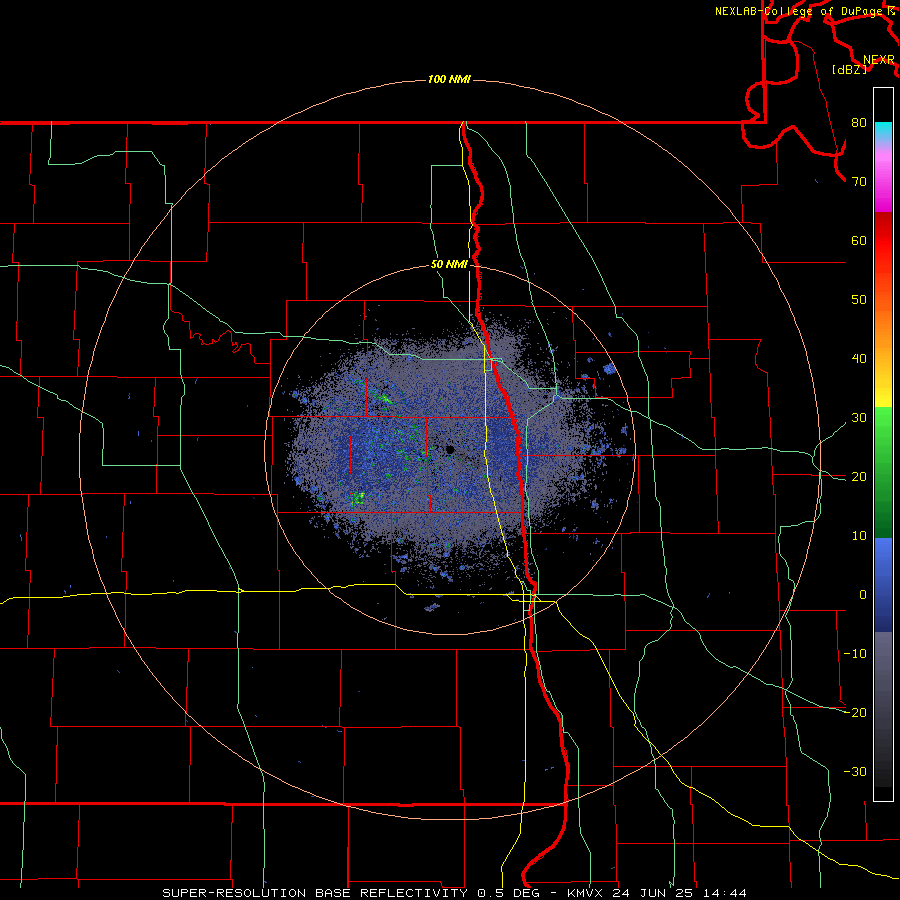Click the 0 value on the reflectivity scale
Image resolution: width=900 pixels, height=900 pixels.
pos(863,595)
